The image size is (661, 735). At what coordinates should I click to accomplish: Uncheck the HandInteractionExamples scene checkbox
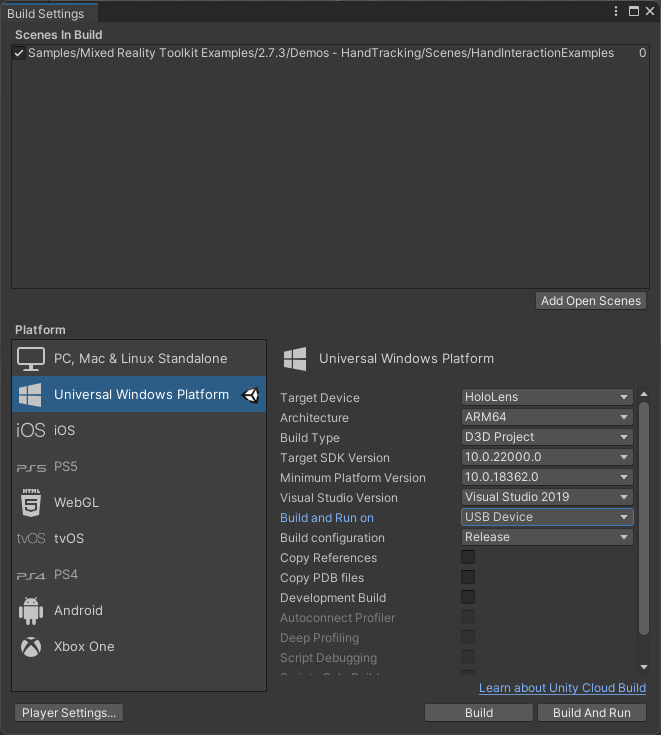[19, 53]
